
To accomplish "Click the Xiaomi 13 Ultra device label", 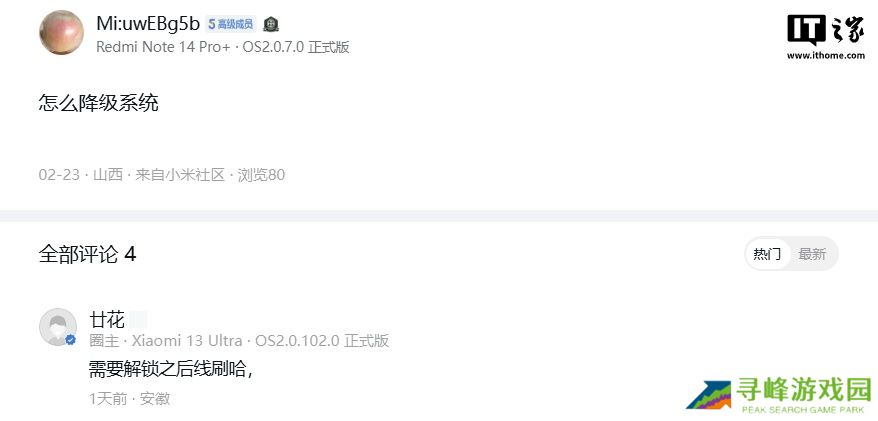I will (x=187, y=340).
